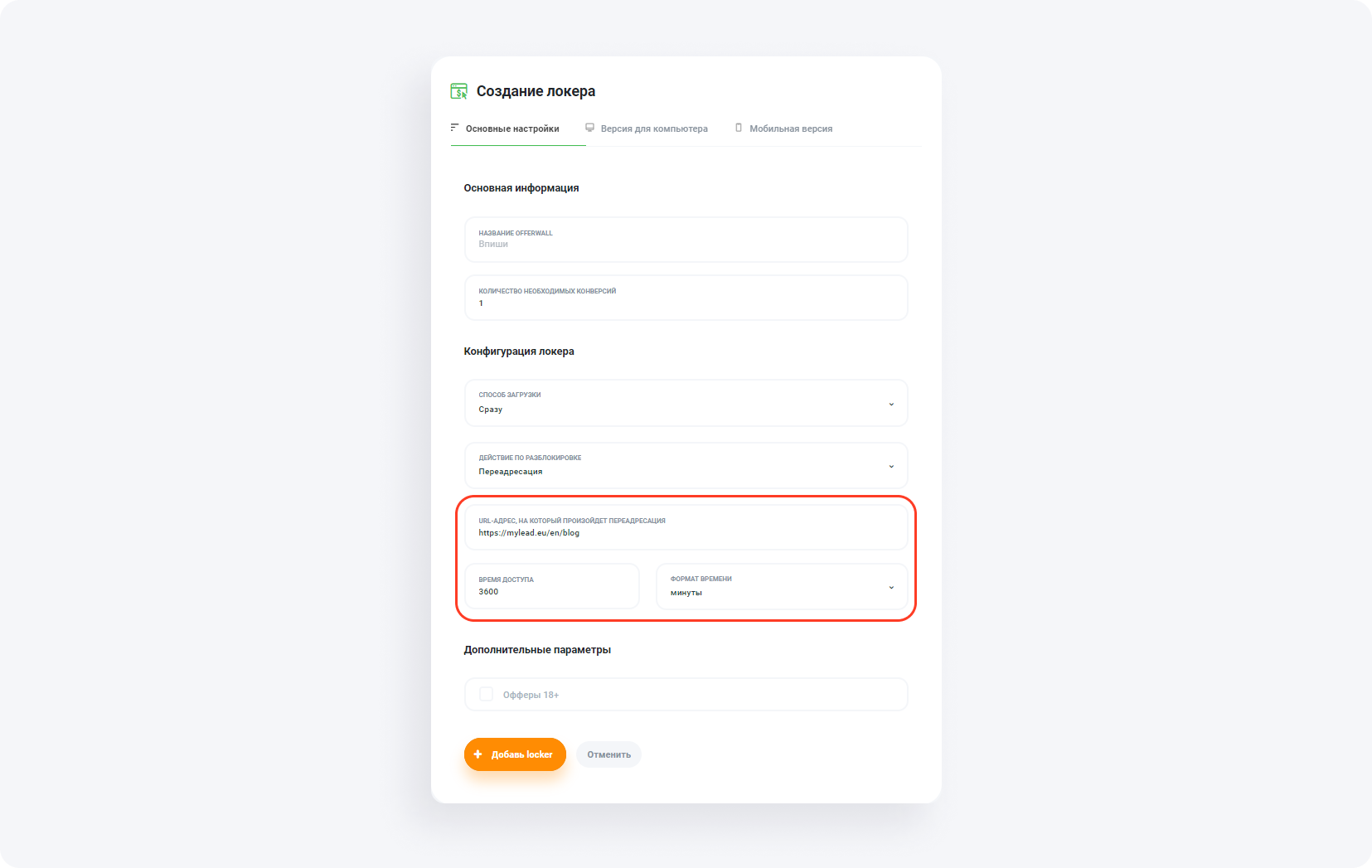Click the smartphone icon near "Мобильная версия"

(738, 128)
